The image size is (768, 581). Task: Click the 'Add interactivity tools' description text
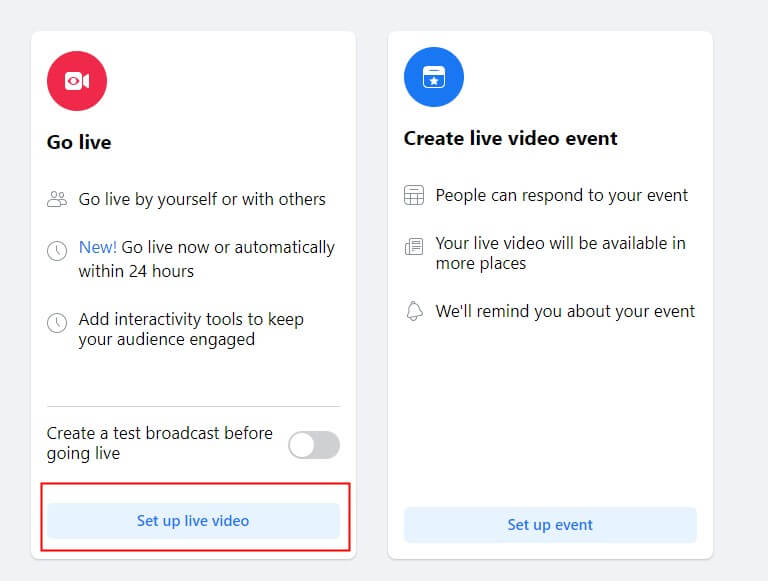point(191,329)
